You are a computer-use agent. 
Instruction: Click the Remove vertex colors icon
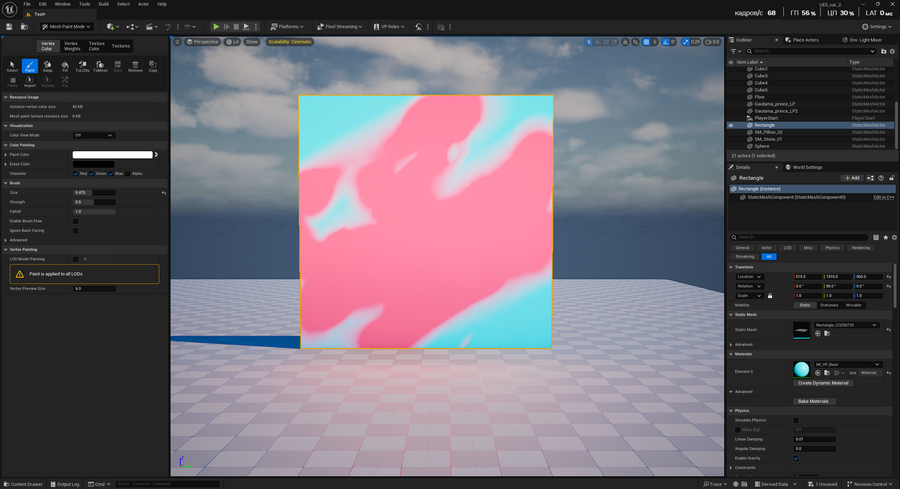pyautogui.click(x=135, y=66)
